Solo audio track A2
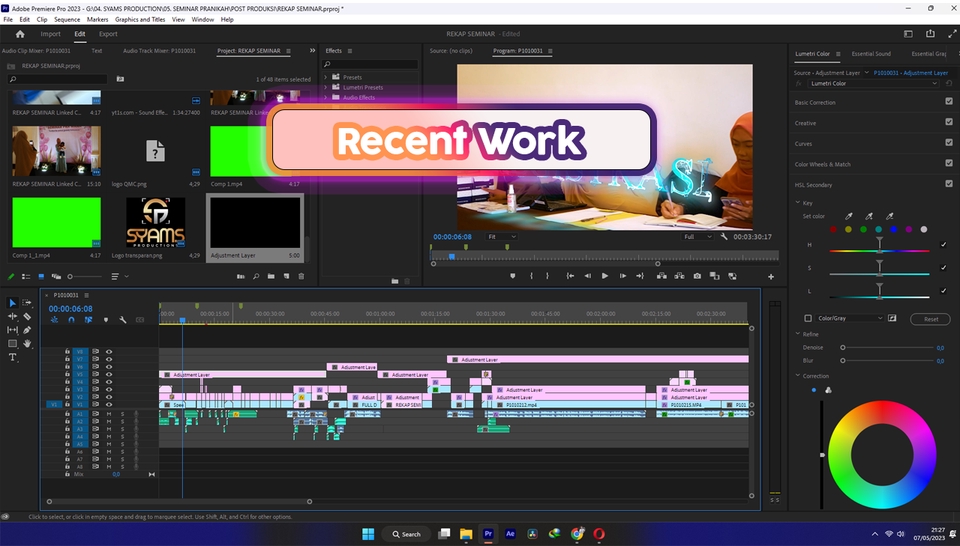 coord(122,422)
